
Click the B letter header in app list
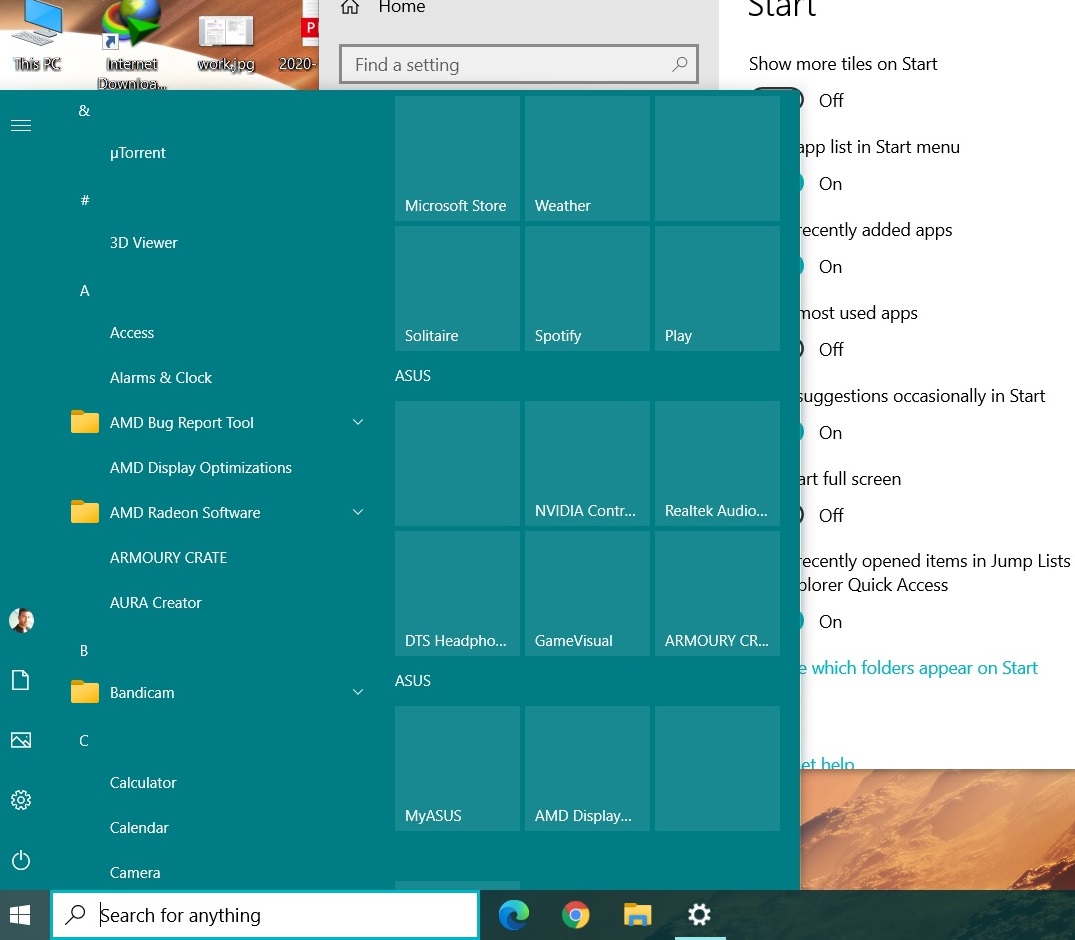(84, 650)
